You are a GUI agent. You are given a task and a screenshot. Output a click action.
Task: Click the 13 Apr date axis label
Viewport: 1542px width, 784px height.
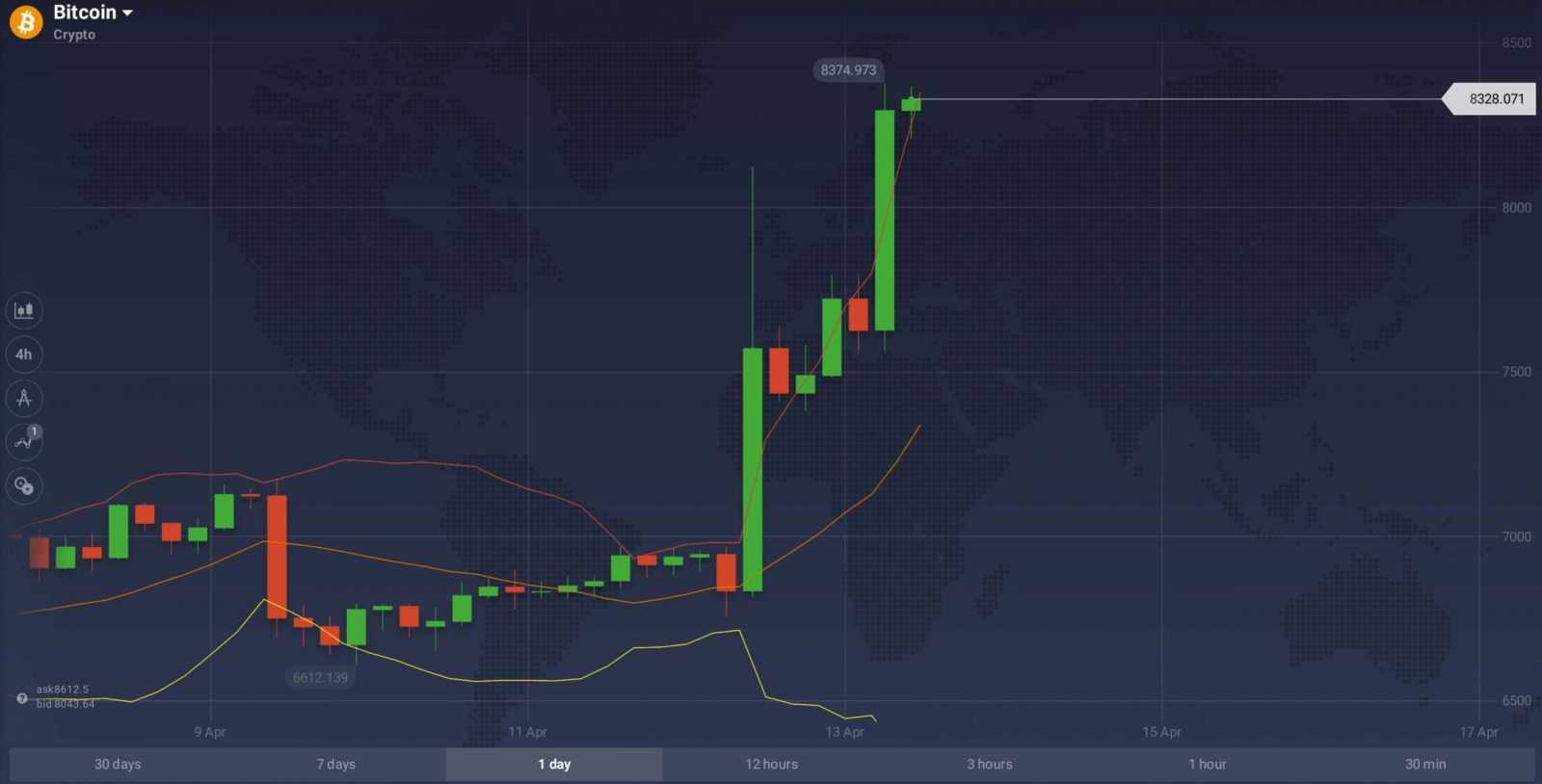pos(845,732)
